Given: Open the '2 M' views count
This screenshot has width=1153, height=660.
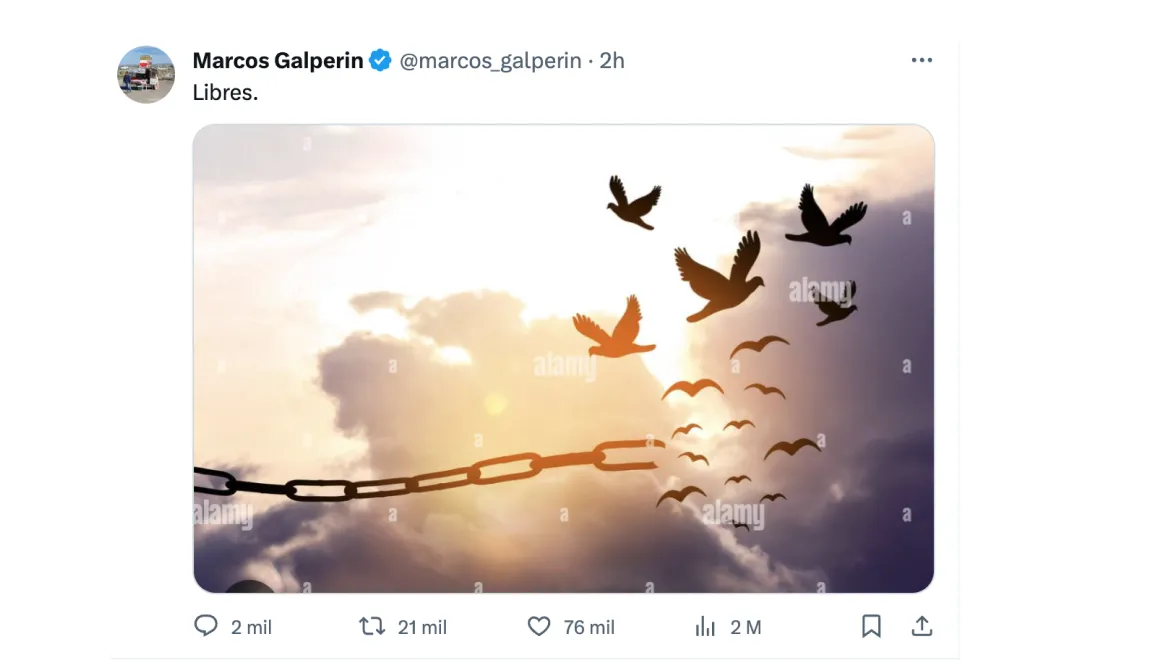Looking at the screenshot, I should coord(745,627).
